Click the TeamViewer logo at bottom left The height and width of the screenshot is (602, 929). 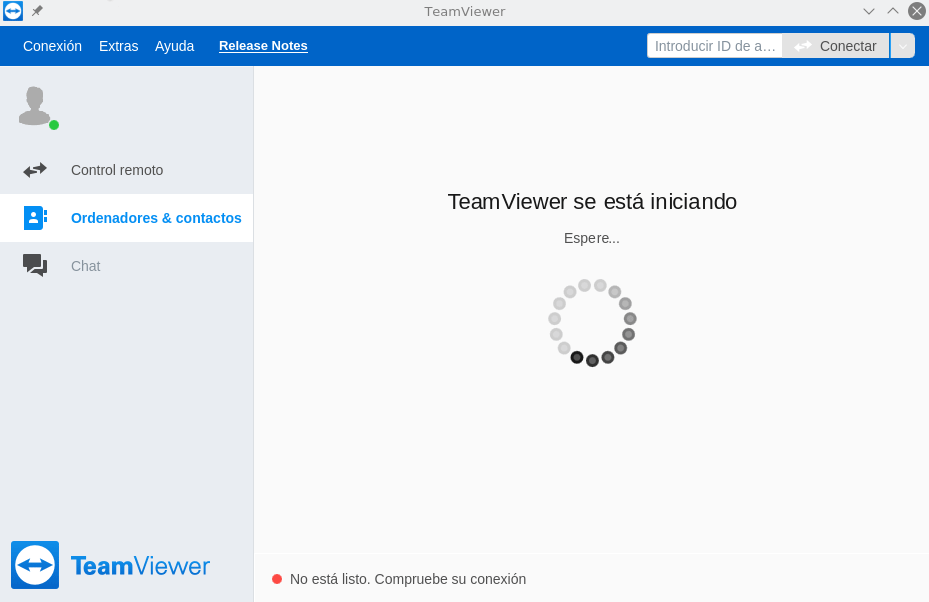[x=110, y=565]
